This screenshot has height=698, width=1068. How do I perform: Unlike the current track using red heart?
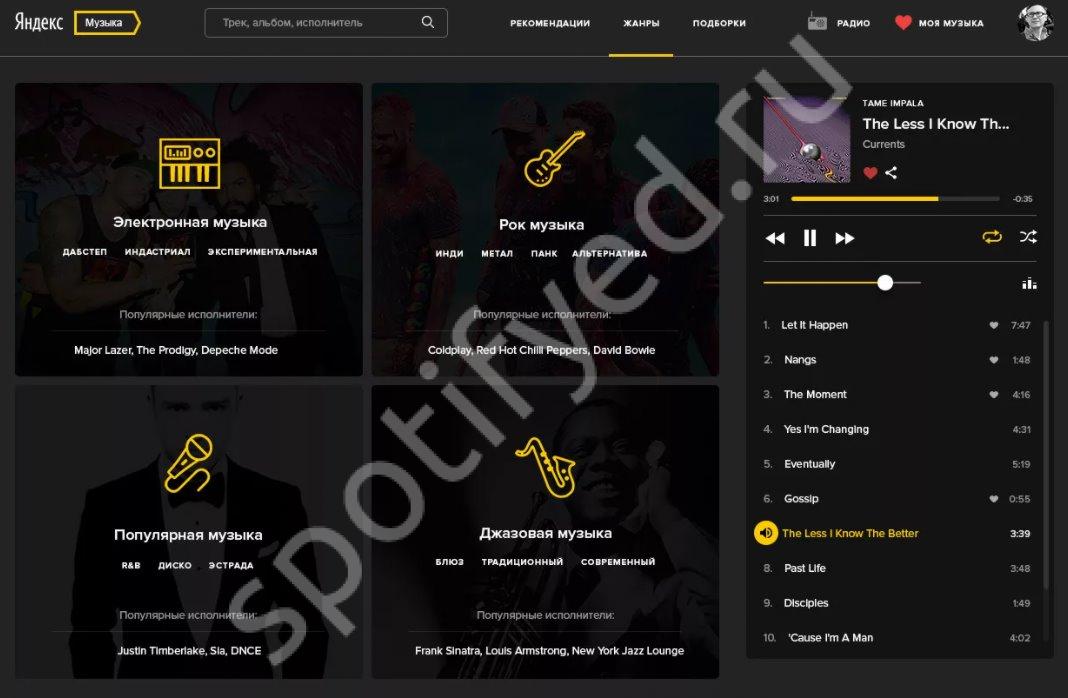[x=870, y=173]
